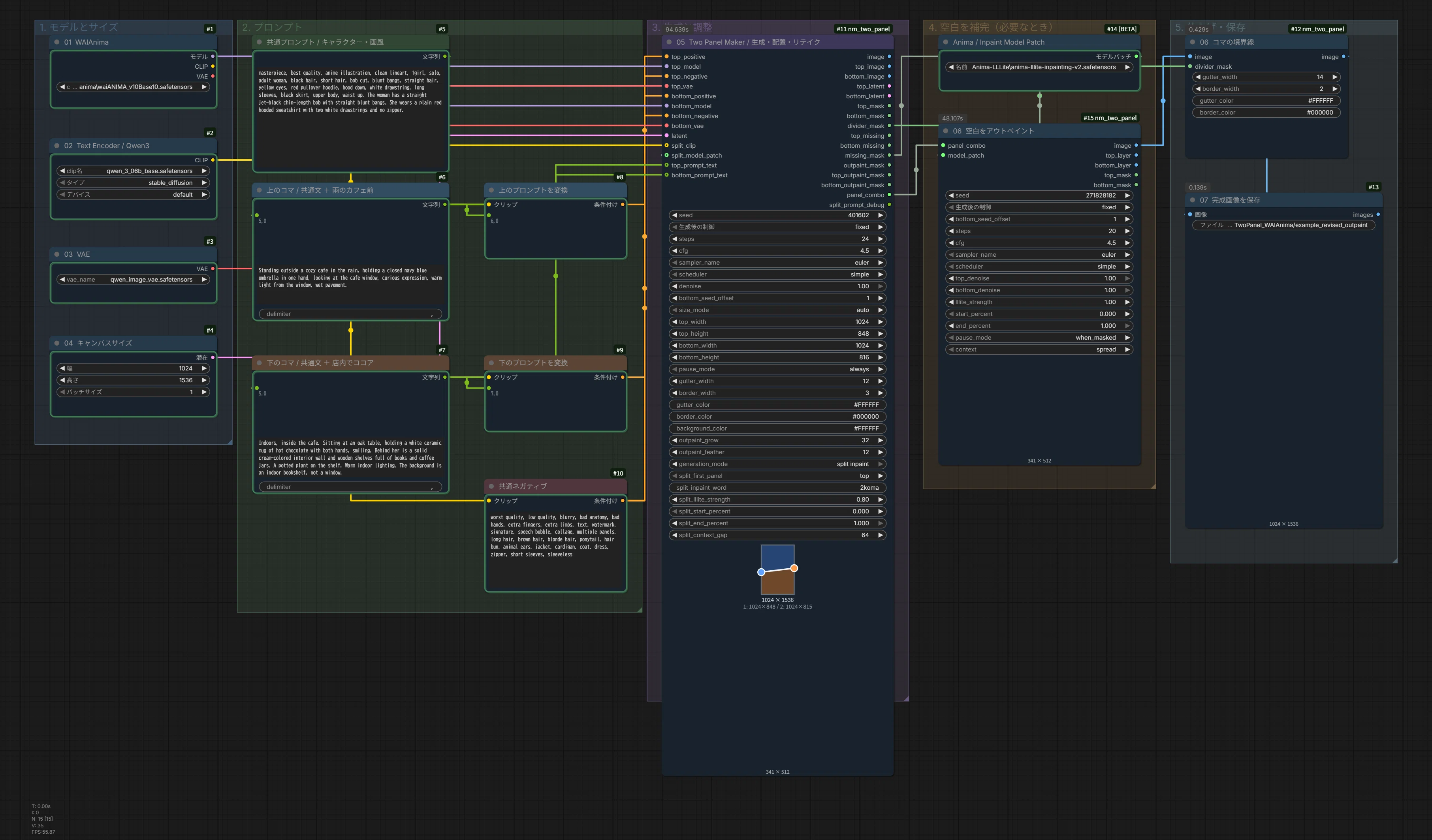Increase seed 401602 with its right arrow
Viewport: 1432px width, 840px height.
(x=880, y=215)
